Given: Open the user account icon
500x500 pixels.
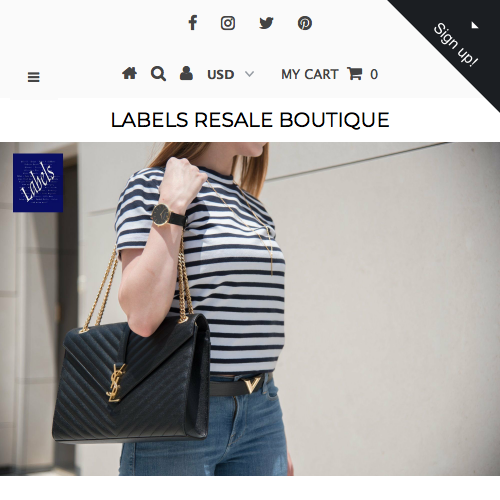Looking at the screenshot, I should point(186,73).
